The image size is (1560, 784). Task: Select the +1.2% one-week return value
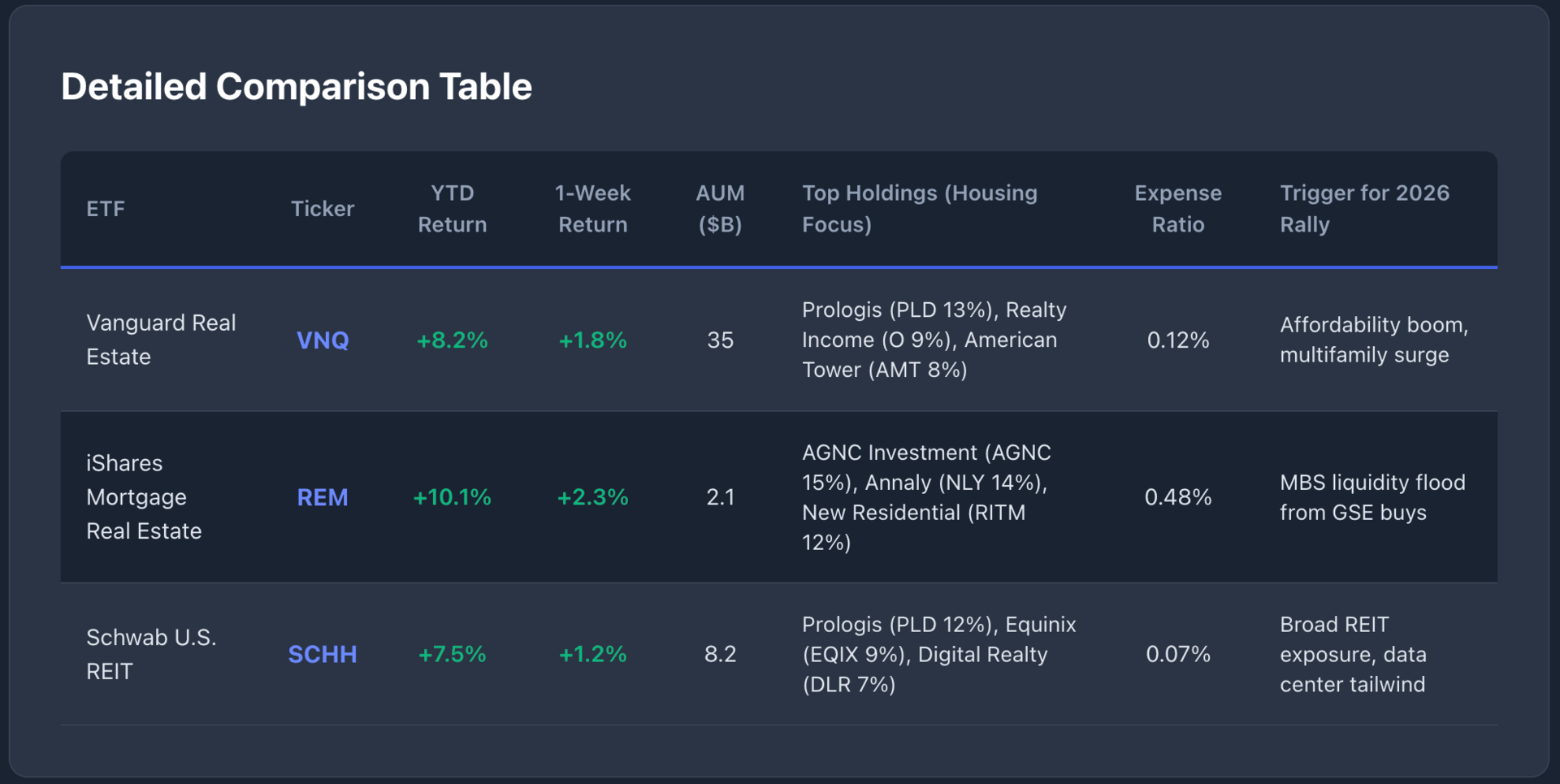592,654
